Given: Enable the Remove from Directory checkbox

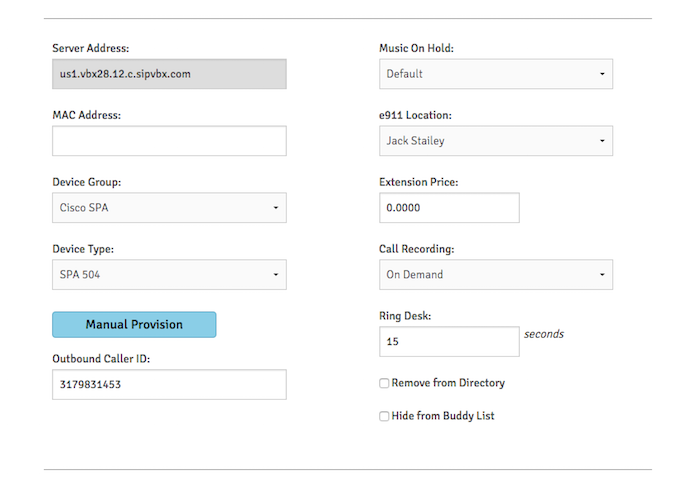Looking at the screenshot, I should [384, 383].
